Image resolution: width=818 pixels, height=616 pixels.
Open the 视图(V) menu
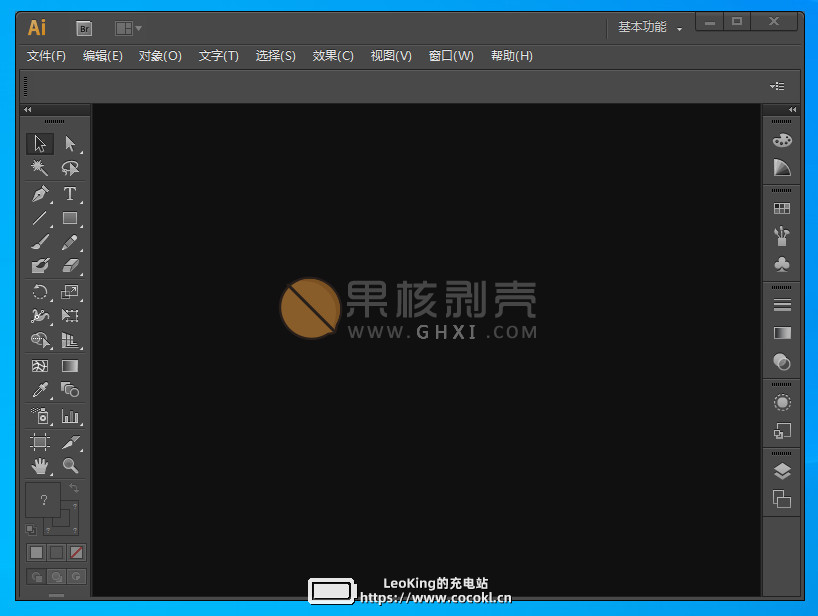tap(391, 56)
